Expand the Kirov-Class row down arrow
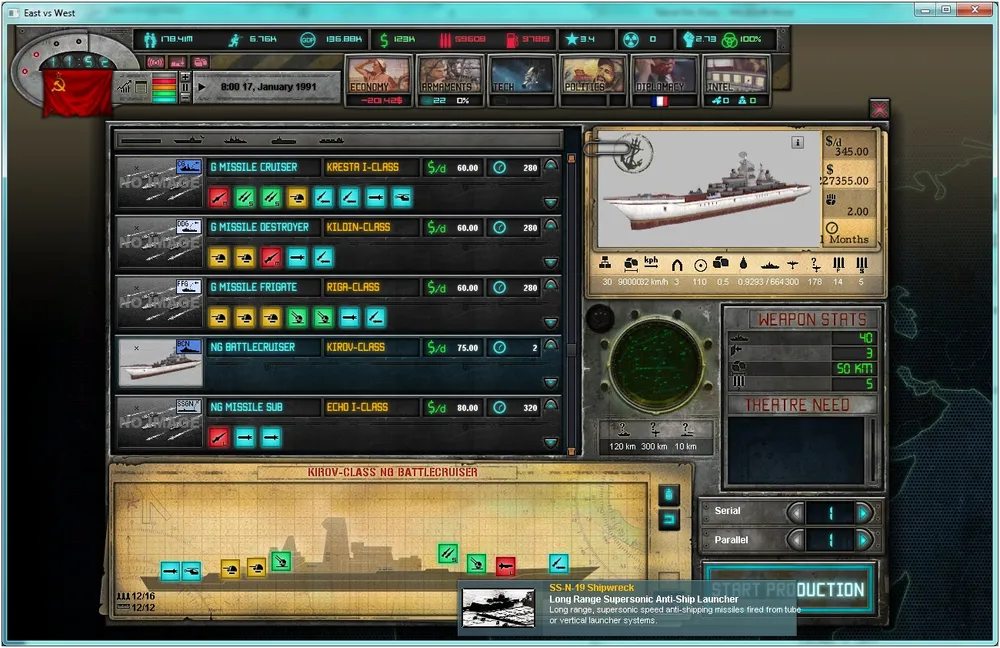 (550, 382)
